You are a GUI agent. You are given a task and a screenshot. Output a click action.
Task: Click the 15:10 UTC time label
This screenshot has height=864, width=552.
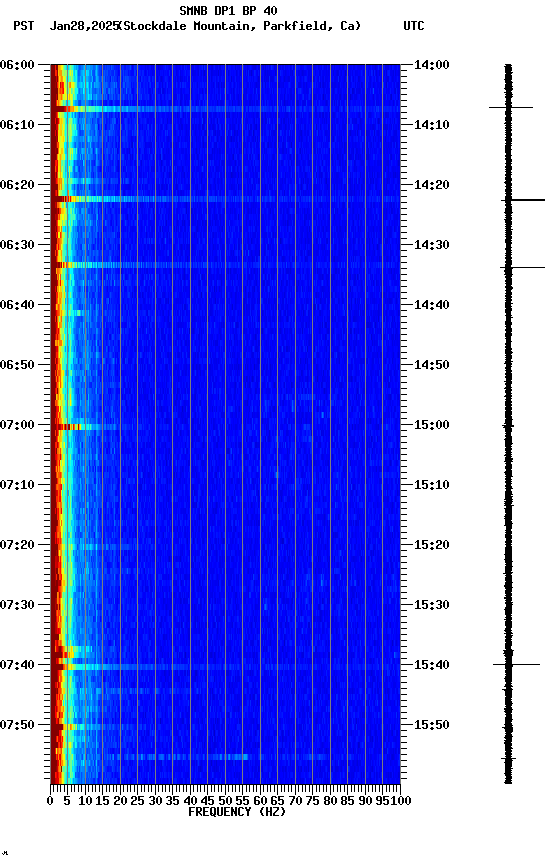pos(432,485)
